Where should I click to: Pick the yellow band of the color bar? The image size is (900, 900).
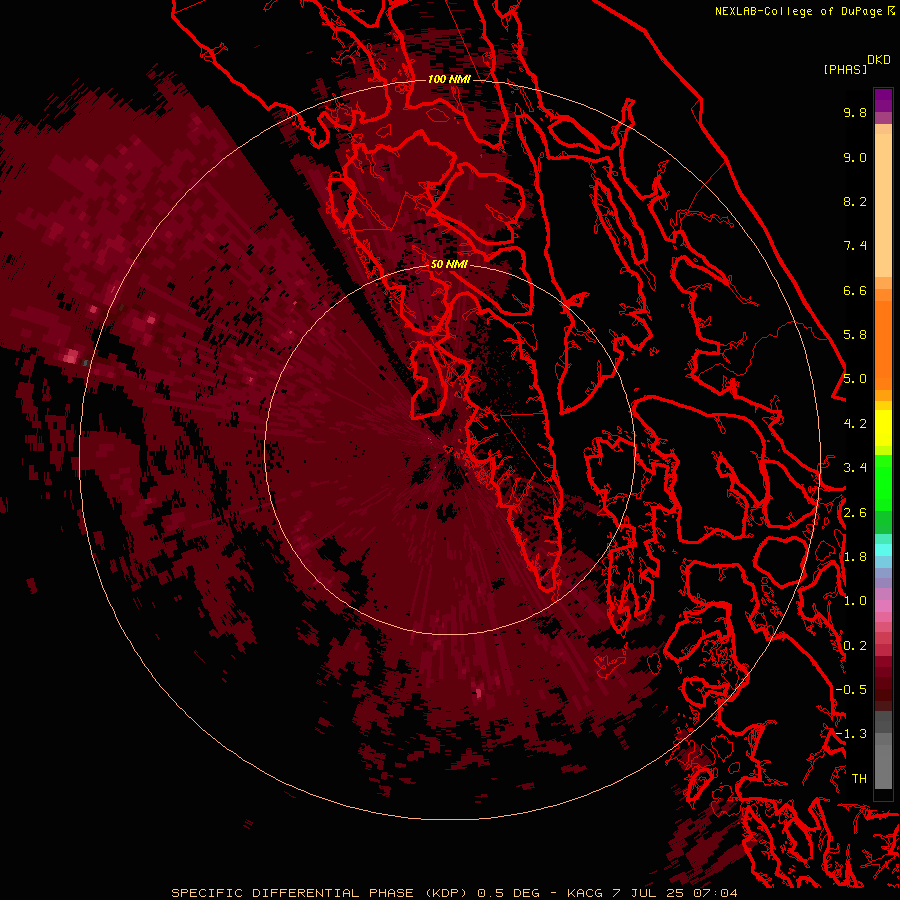[x=883, y=427]
